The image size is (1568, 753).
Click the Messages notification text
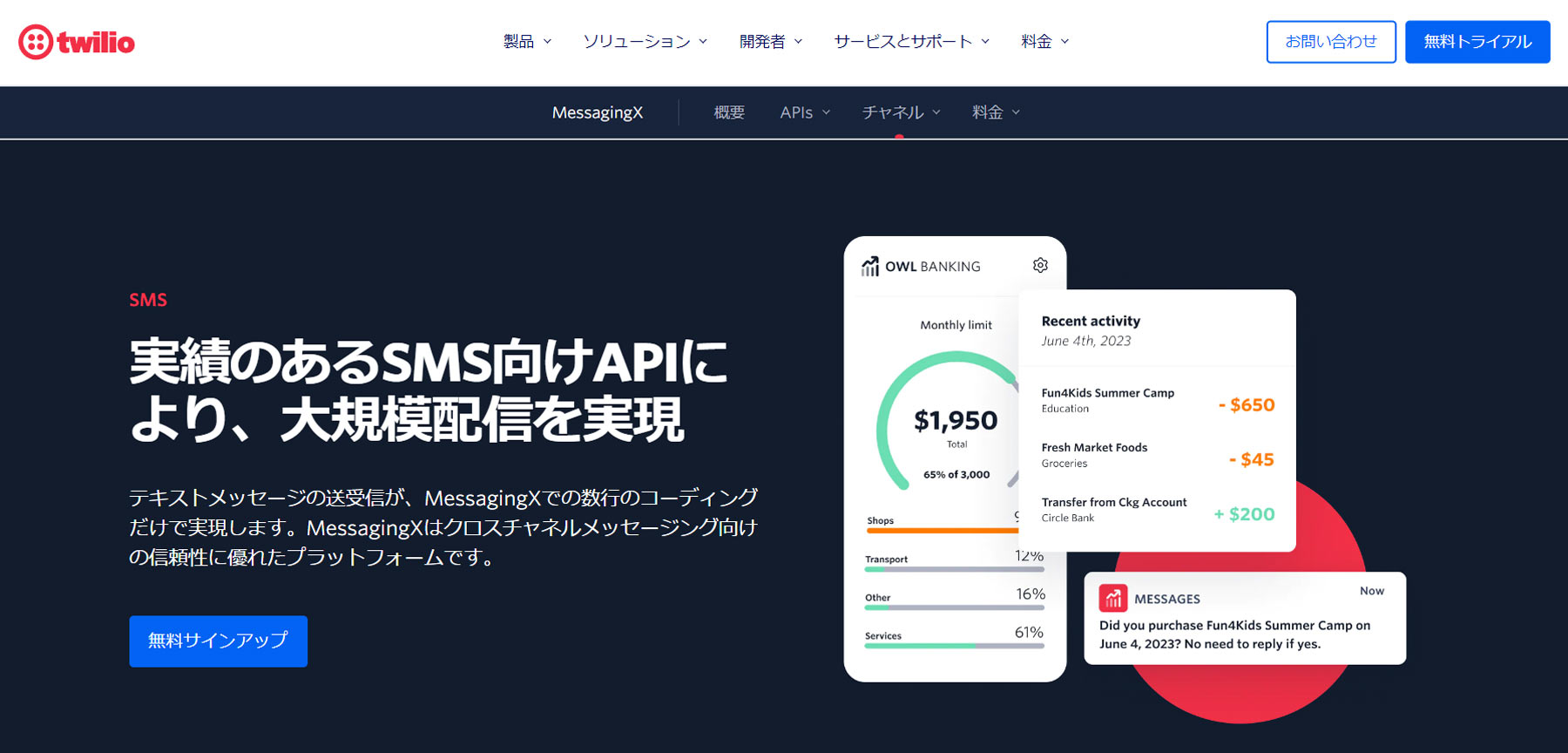1234,634
